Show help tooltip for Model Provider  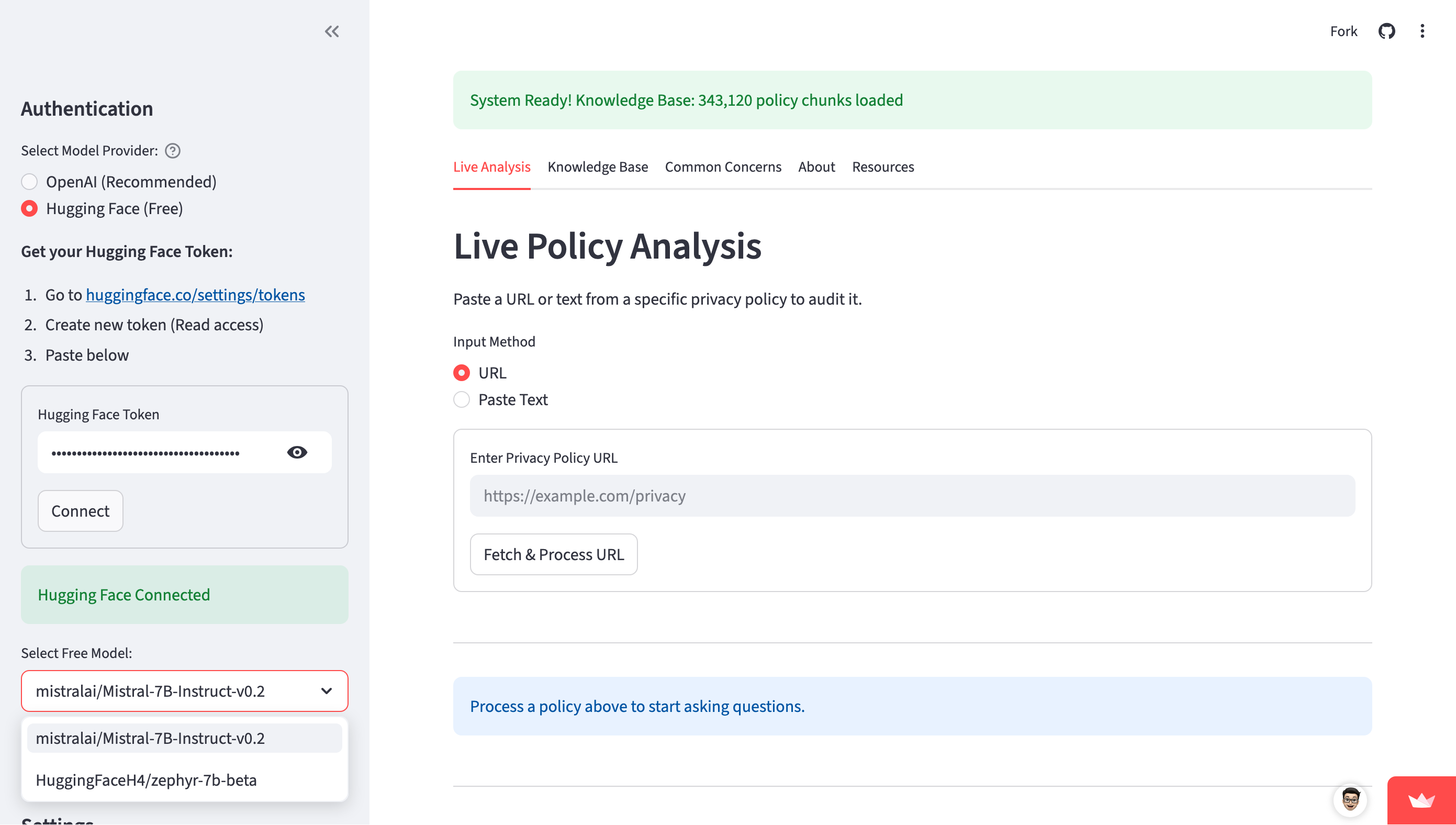click(x=173, y=151)
